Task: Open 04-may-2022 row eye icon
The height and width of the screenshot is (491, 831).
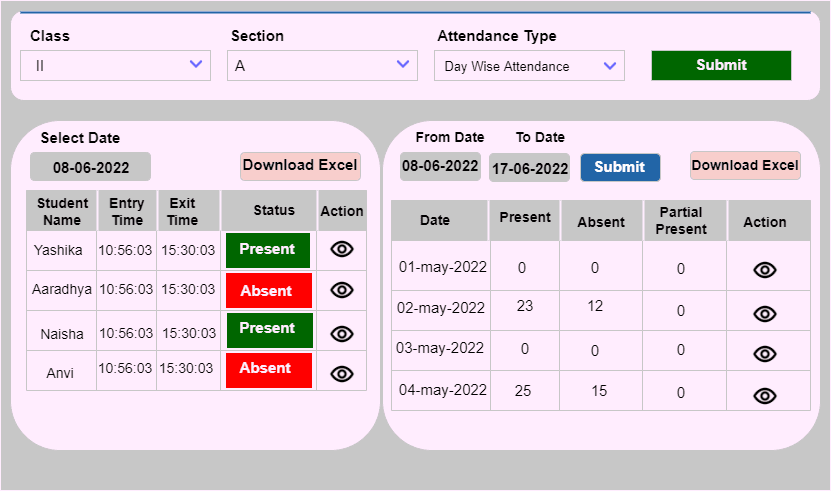Action: [765, 396]
